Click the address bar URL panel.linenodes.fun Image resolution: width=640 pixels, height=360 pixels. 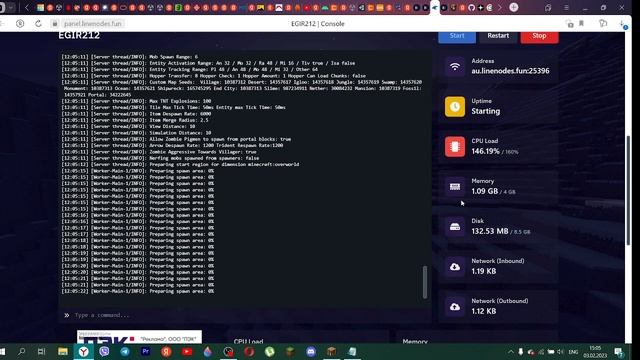[93, 24]
